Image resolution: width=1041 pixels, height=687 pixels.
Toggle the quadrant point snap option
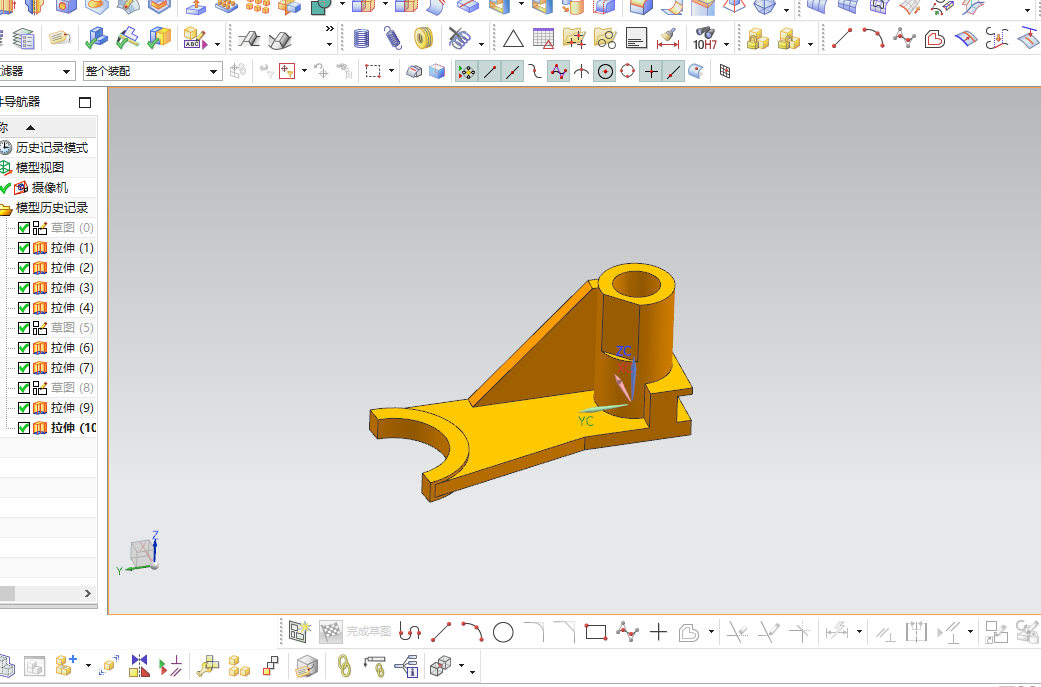click(627, 71)
